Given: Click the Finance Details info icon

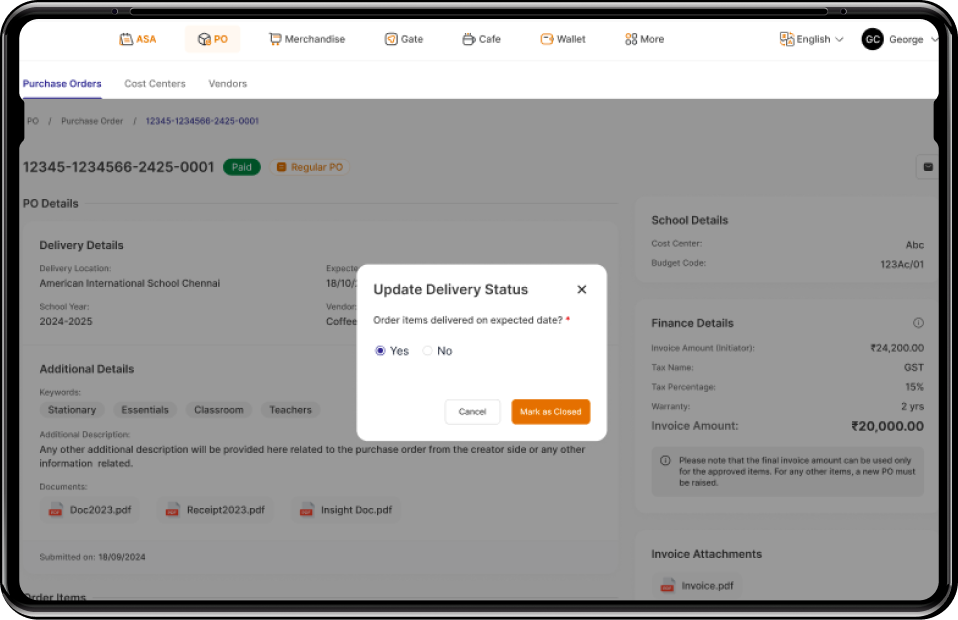Looking at the screenshot, I should point(918,323).
